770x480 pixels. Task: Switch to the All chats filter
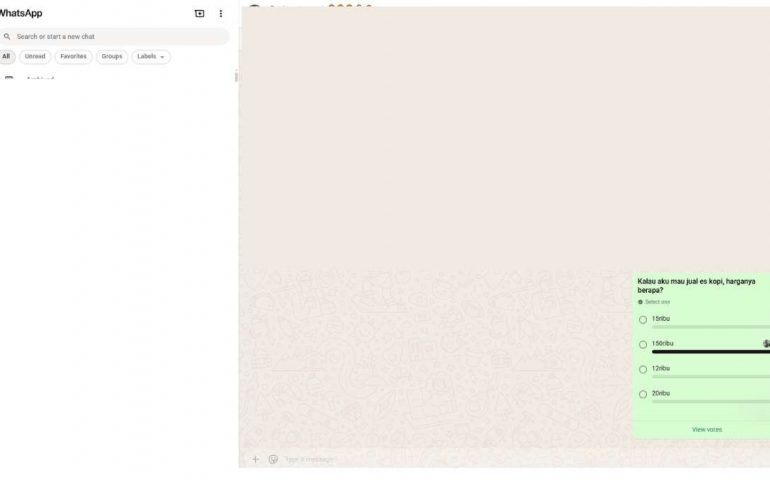[6, 57]
